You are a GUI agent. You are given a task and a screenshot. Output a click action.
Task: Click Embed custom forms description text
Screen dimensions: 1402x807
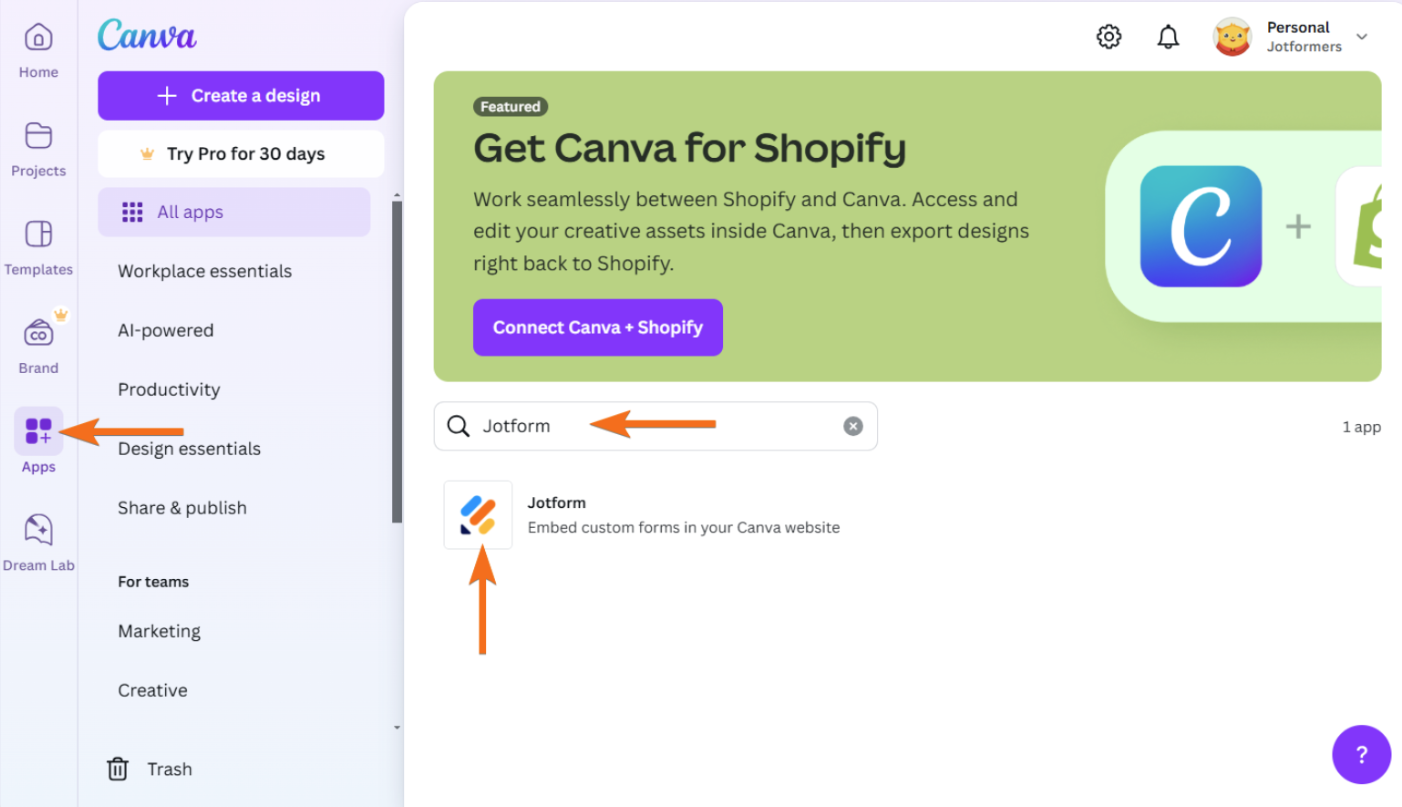684,527
